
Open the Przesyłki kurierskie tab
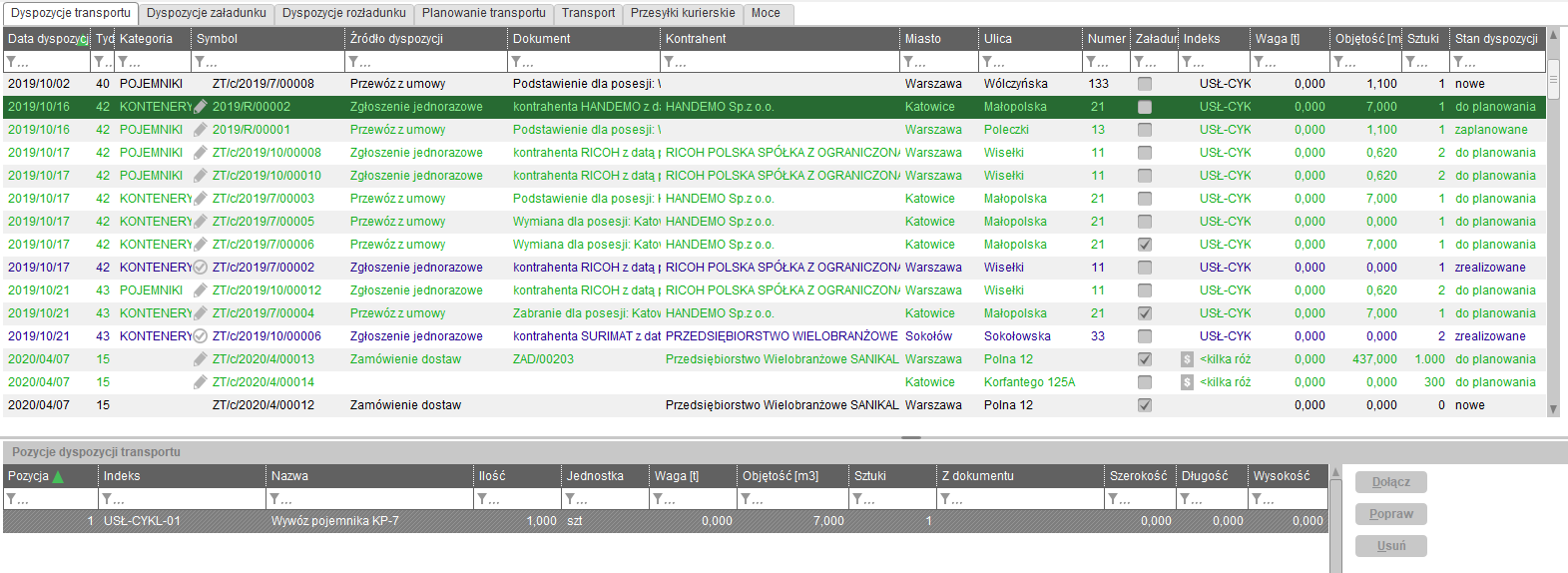click(683, 13)
